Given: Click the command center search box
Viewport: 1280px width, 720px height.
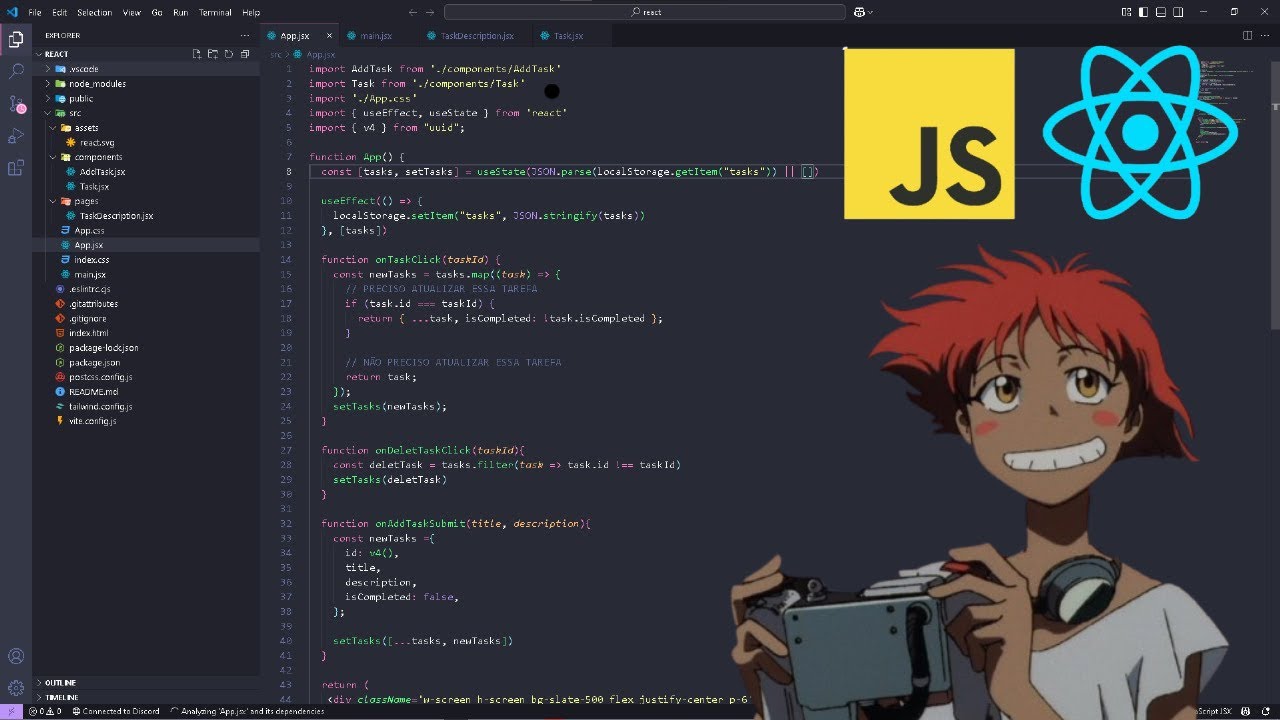Looking at the screenshot, I should coord(646,12).
